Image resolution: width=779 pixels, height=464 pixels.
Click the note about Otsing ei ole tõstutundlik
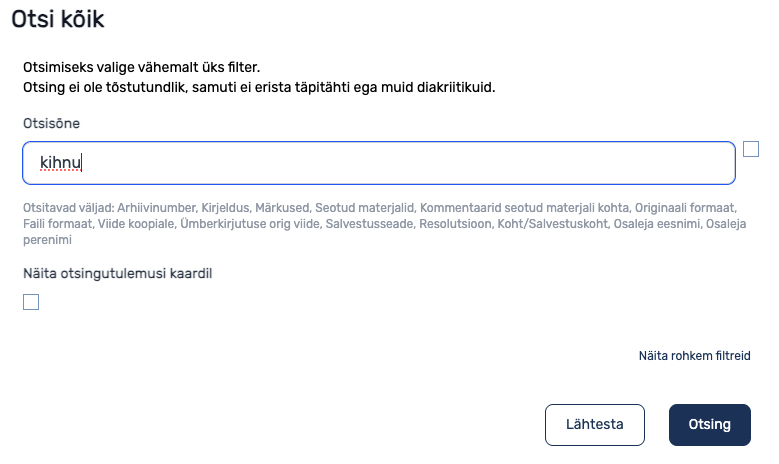pyautogui.click(x=259, y=87)
